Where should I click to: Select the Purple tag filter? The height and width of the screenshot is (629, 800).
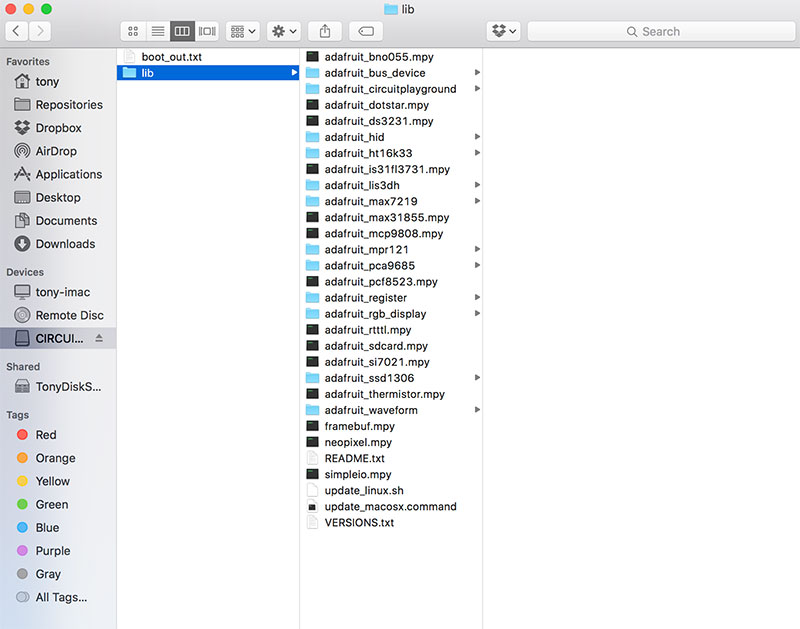pyautogui.click(x=53, y=551)
